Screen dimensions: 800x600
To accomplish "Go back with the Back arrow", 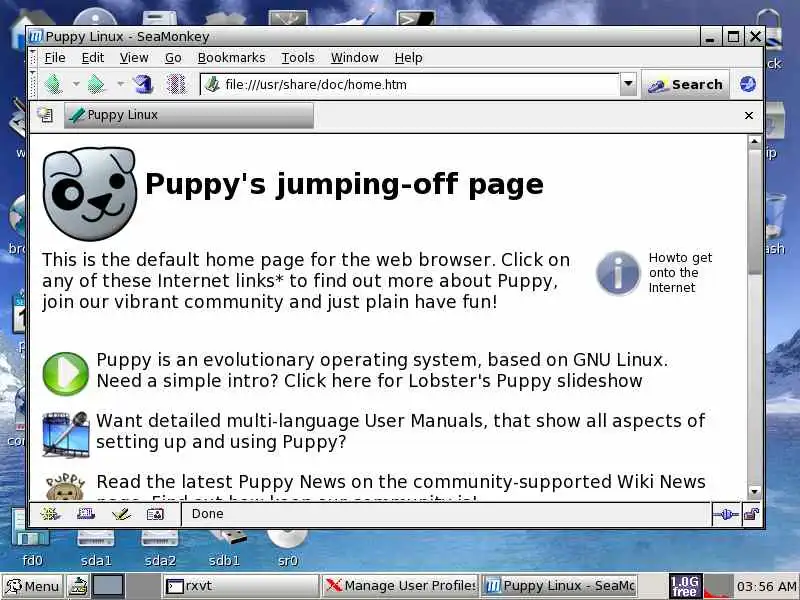I will [53, 84].
